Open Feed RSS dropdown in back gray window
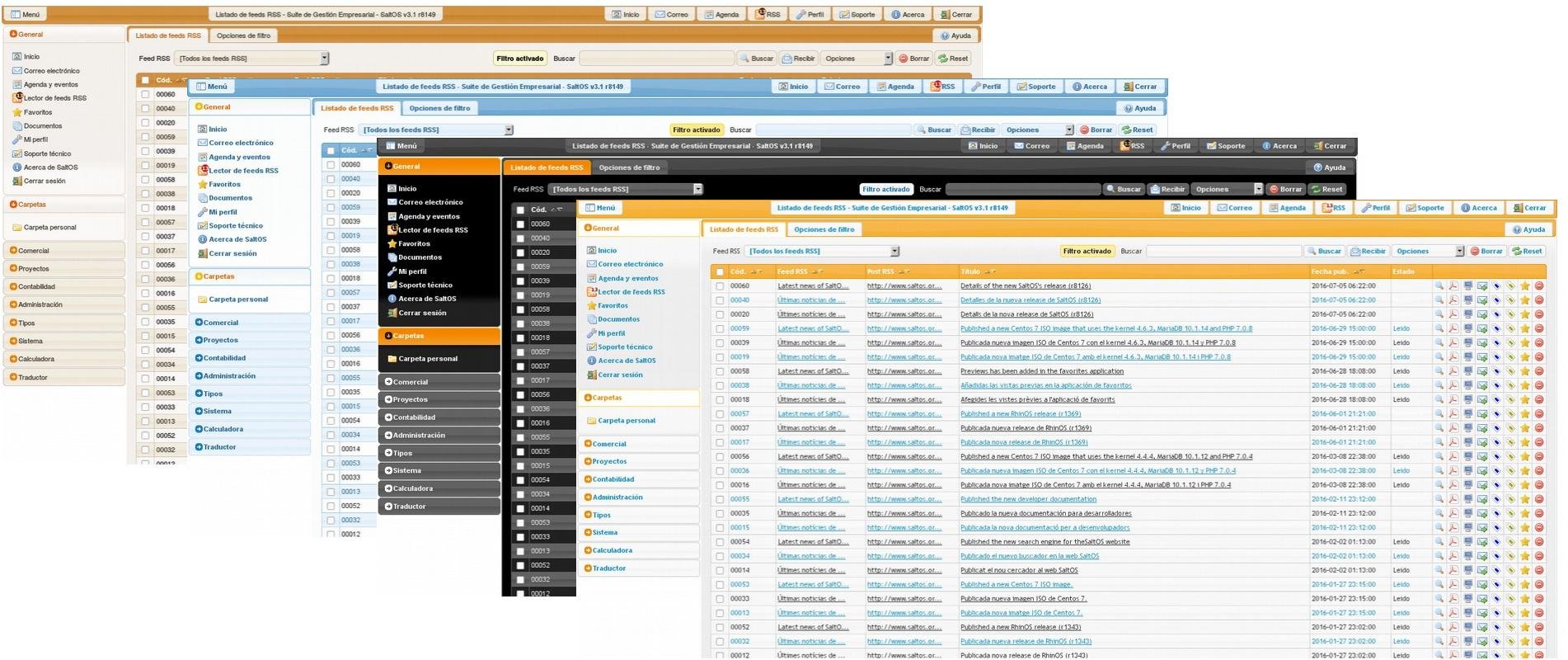Screen dimensions: 1568x660 pos(252,59)
